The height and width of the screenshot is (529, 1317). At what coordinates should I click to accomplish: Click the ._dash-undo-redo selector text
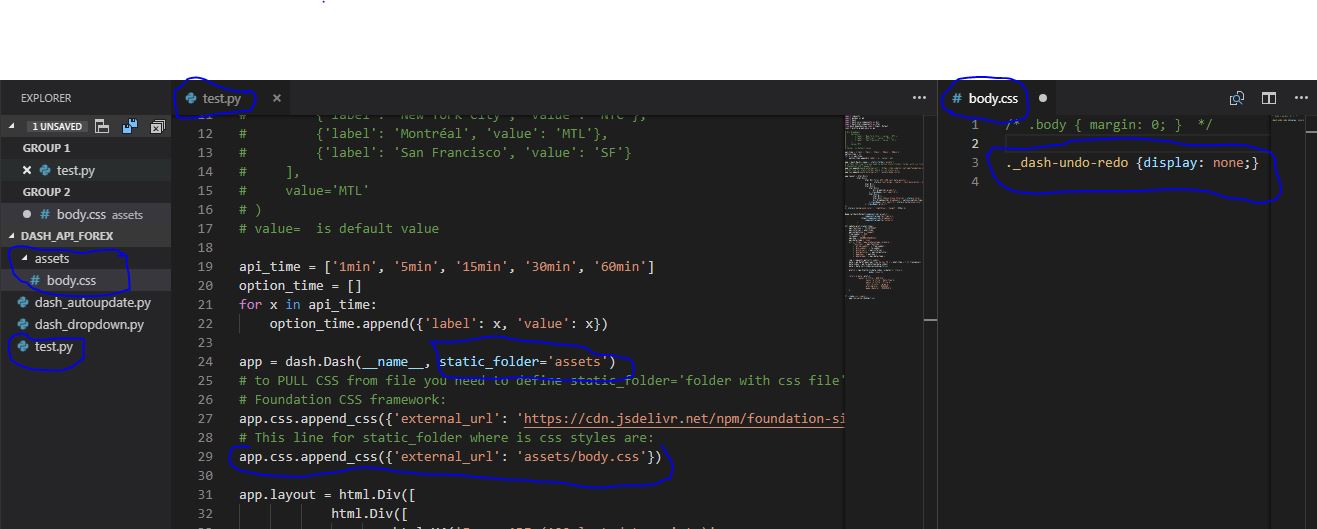1067,163
